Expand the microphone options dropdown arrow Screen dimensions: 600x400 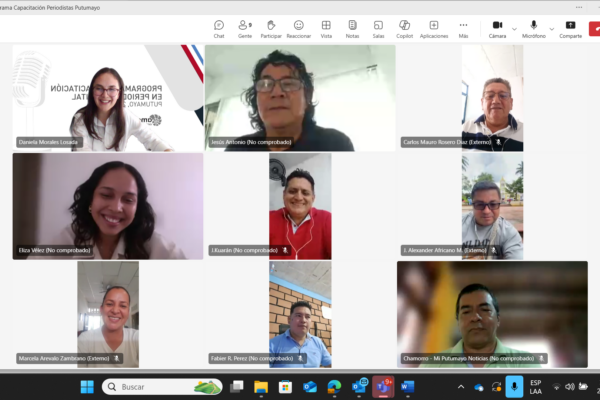pyautogui.click(x=551, y=28)
